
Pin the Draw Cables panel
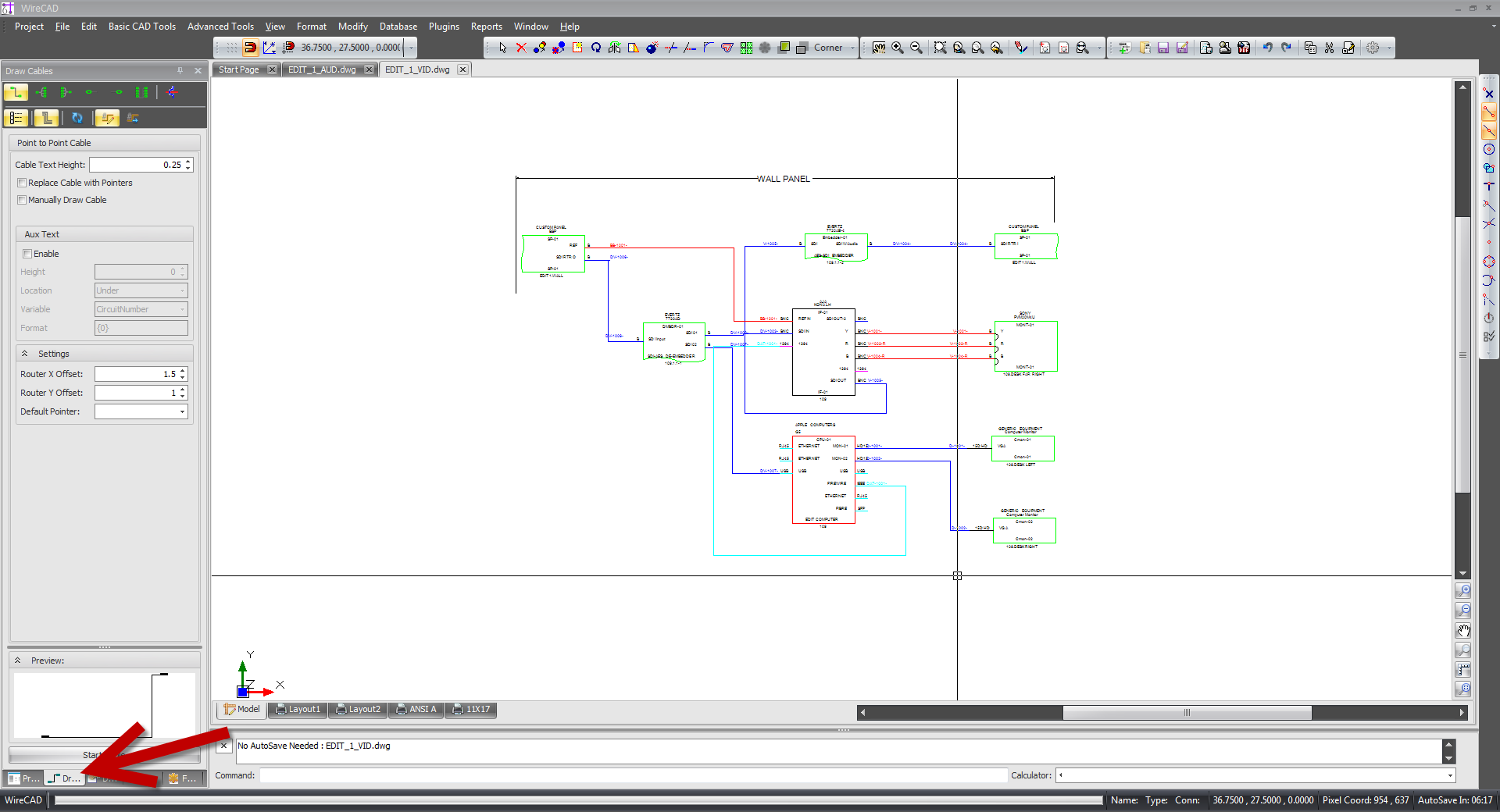pos(180,70)
